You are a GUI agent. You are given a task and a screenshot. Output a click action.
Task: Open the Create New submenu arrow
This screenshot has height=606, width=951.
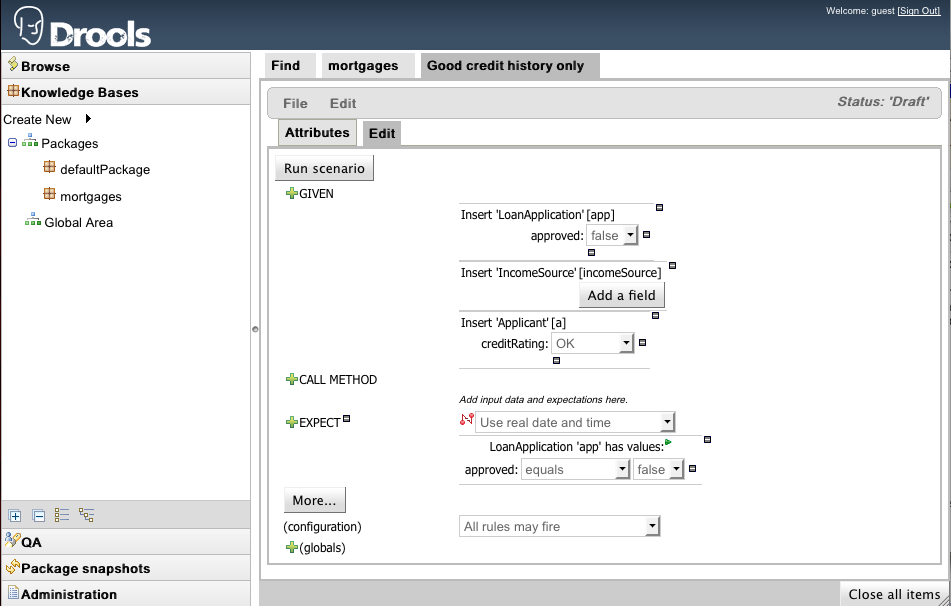[89, 119]
